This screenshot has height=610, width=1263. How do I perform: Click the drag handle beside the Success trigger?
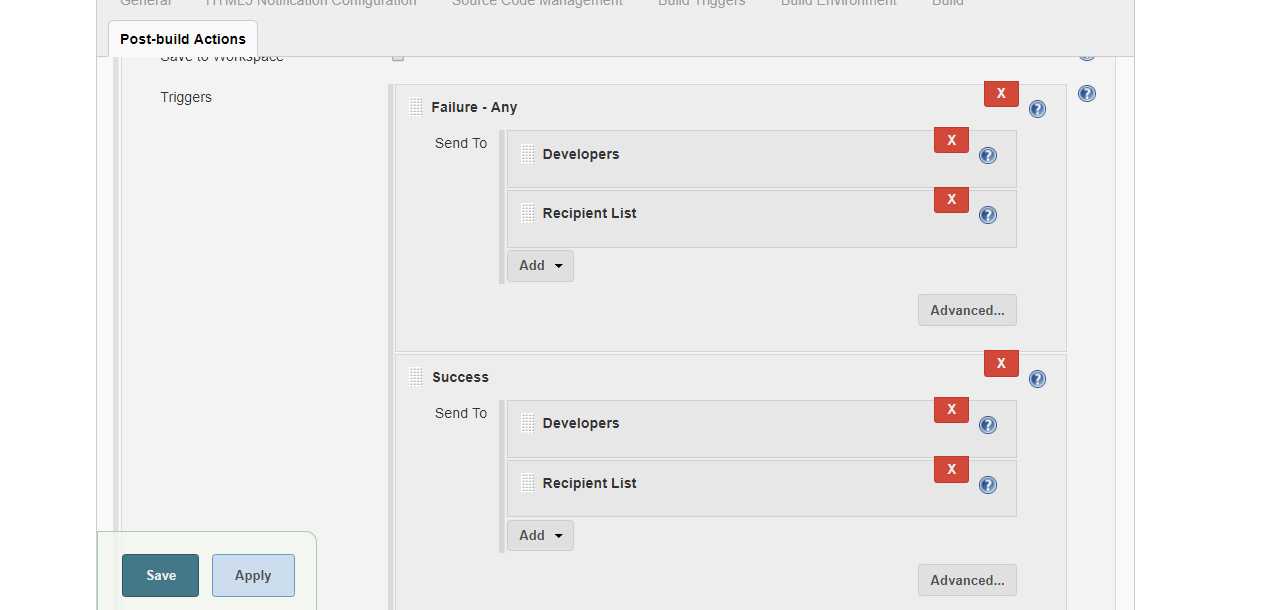pos(416,377)
